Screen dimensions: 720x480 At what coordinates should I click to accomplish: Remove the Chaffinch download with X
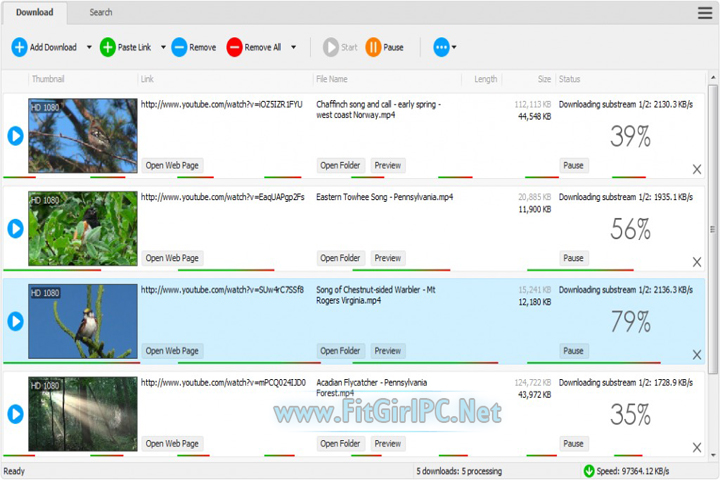(697, 170)
